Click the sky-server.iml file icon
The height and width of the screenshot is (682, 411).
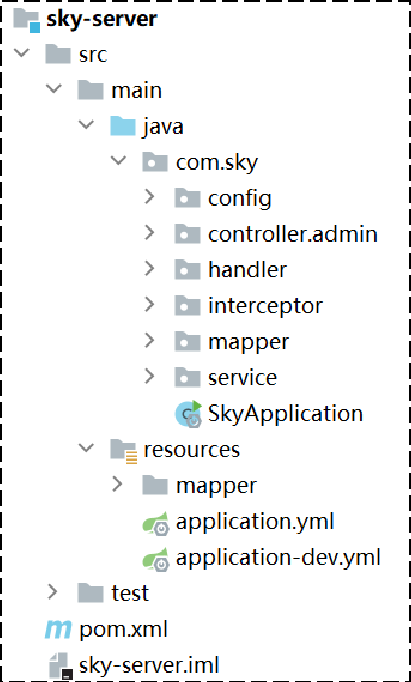tap(59, 666)
